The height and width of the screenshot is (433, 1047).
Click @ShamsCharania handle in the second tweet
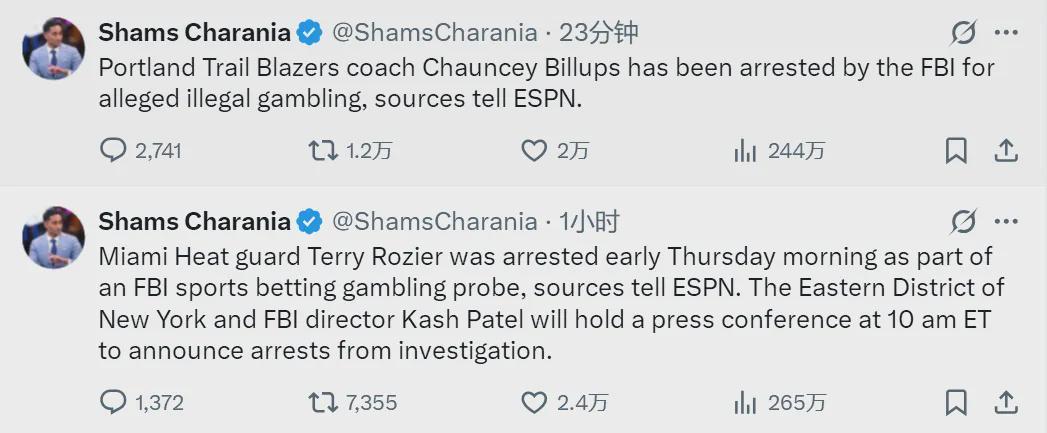(x=434, y=221)
